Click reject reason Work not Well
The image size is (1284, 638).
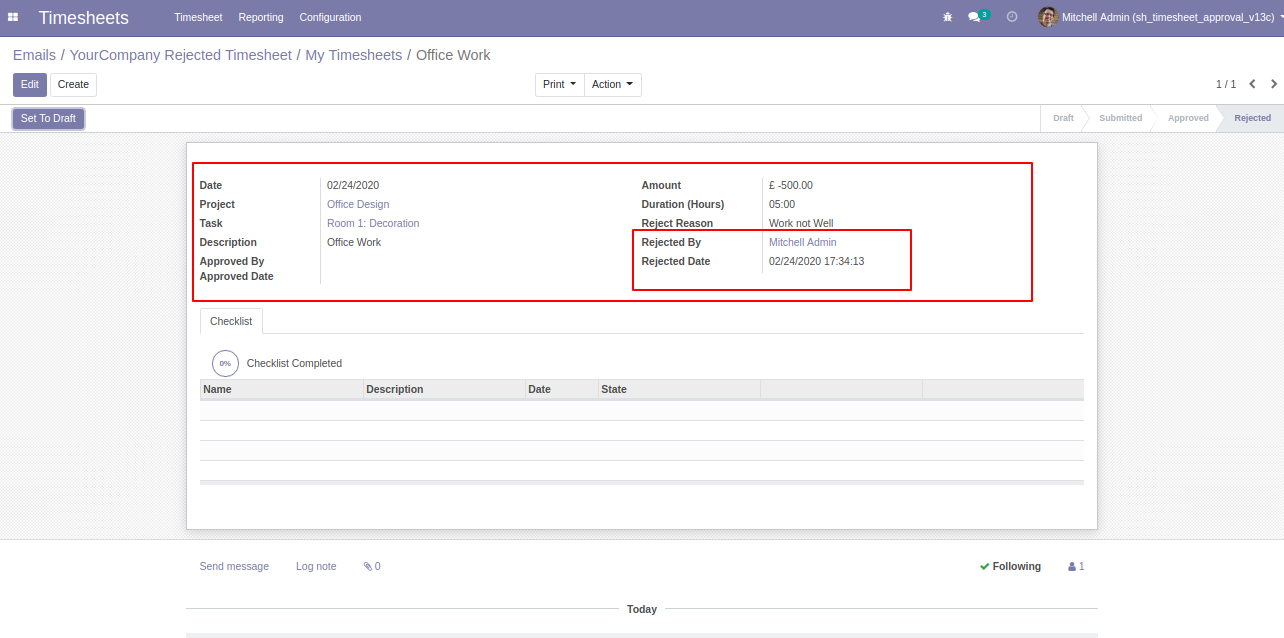tap(801, 223)
